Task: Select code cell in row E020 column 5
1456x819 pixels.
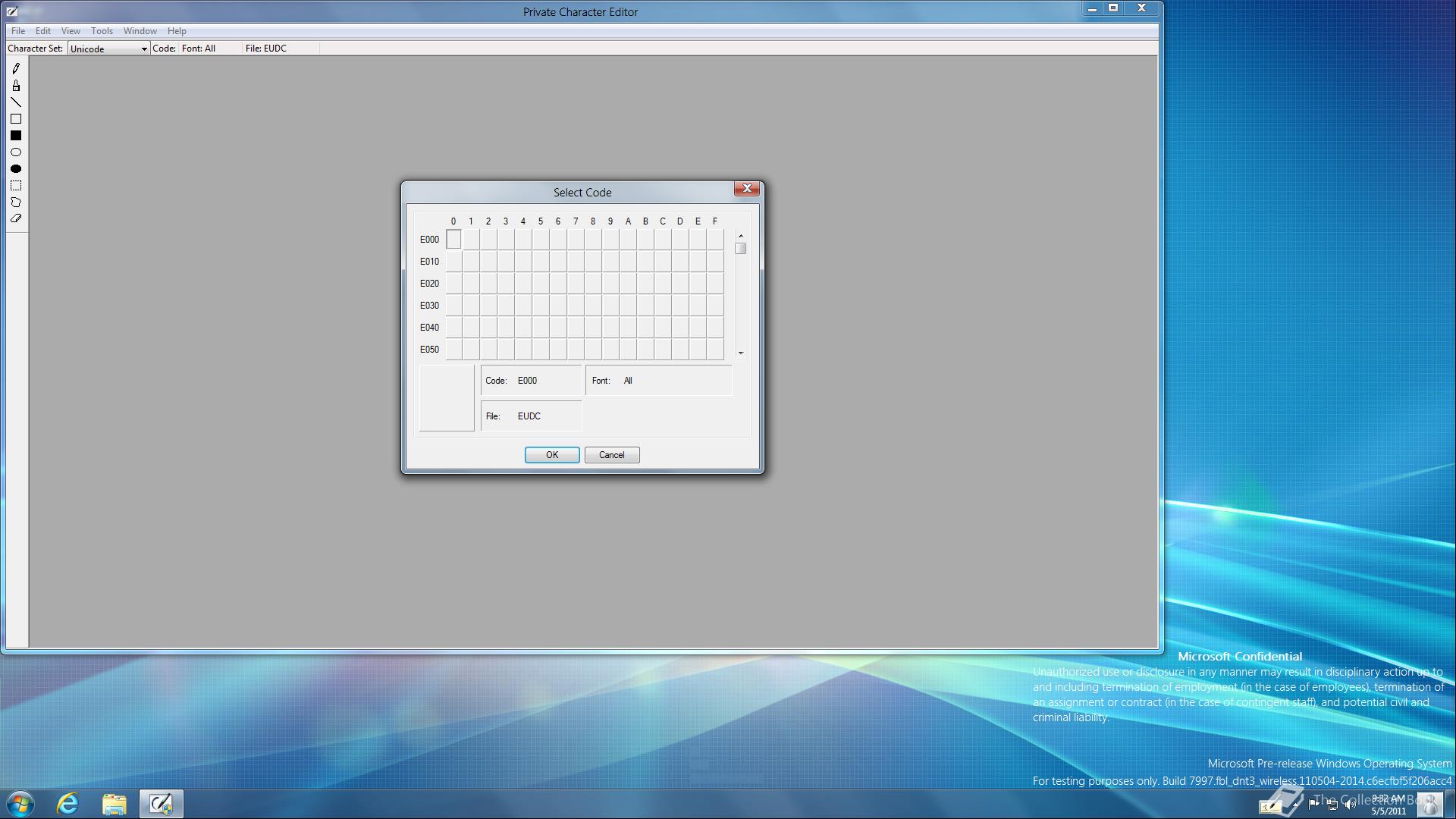Action: tap(541, 284)
